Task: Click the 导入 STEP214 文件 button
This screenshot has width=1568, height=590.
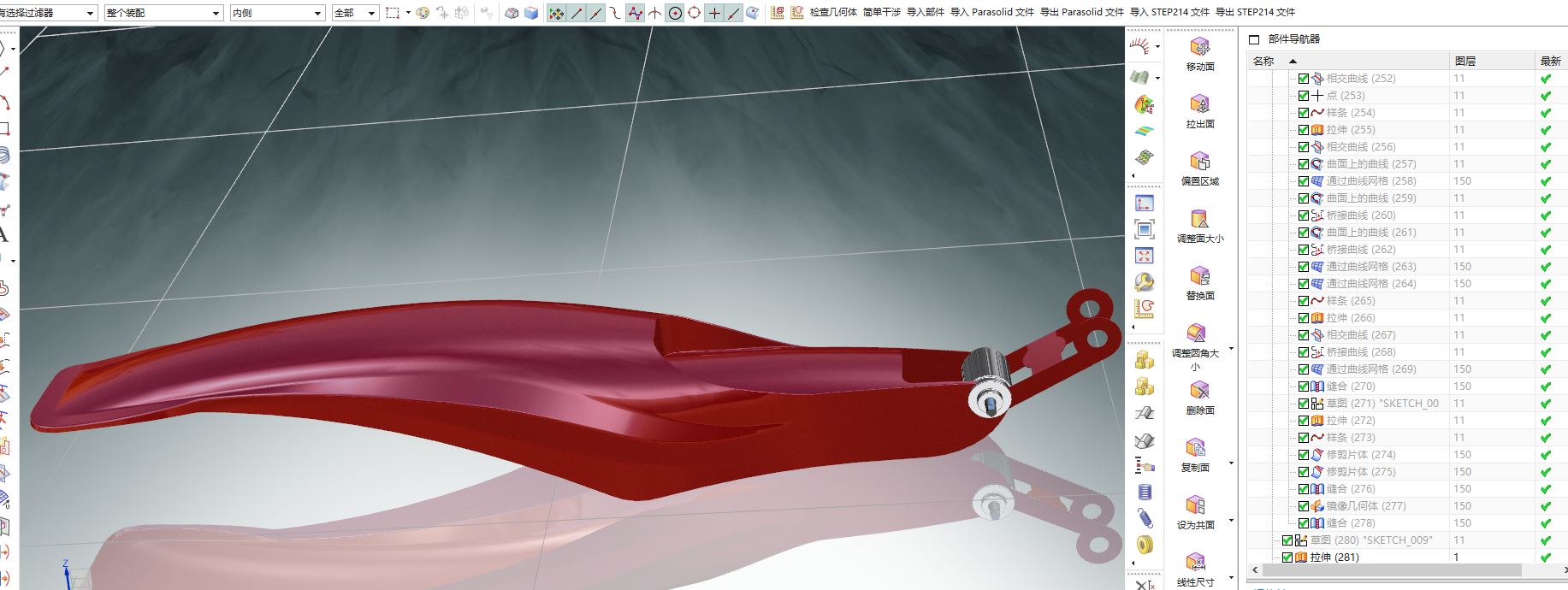Action: pos(1169,13)
